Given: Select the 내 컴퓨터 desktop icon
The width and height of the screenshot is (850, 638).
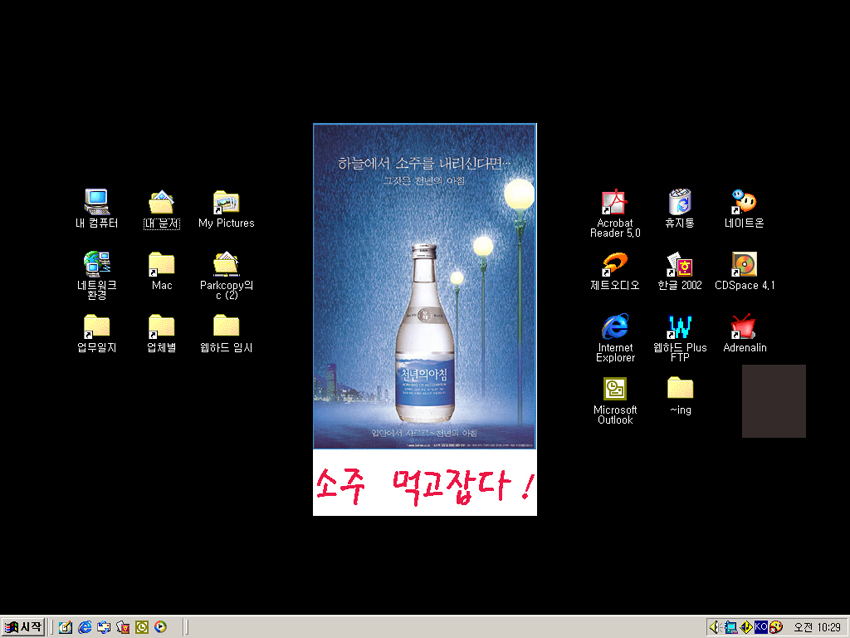Looking at the screenshot, I should (97, 203).
